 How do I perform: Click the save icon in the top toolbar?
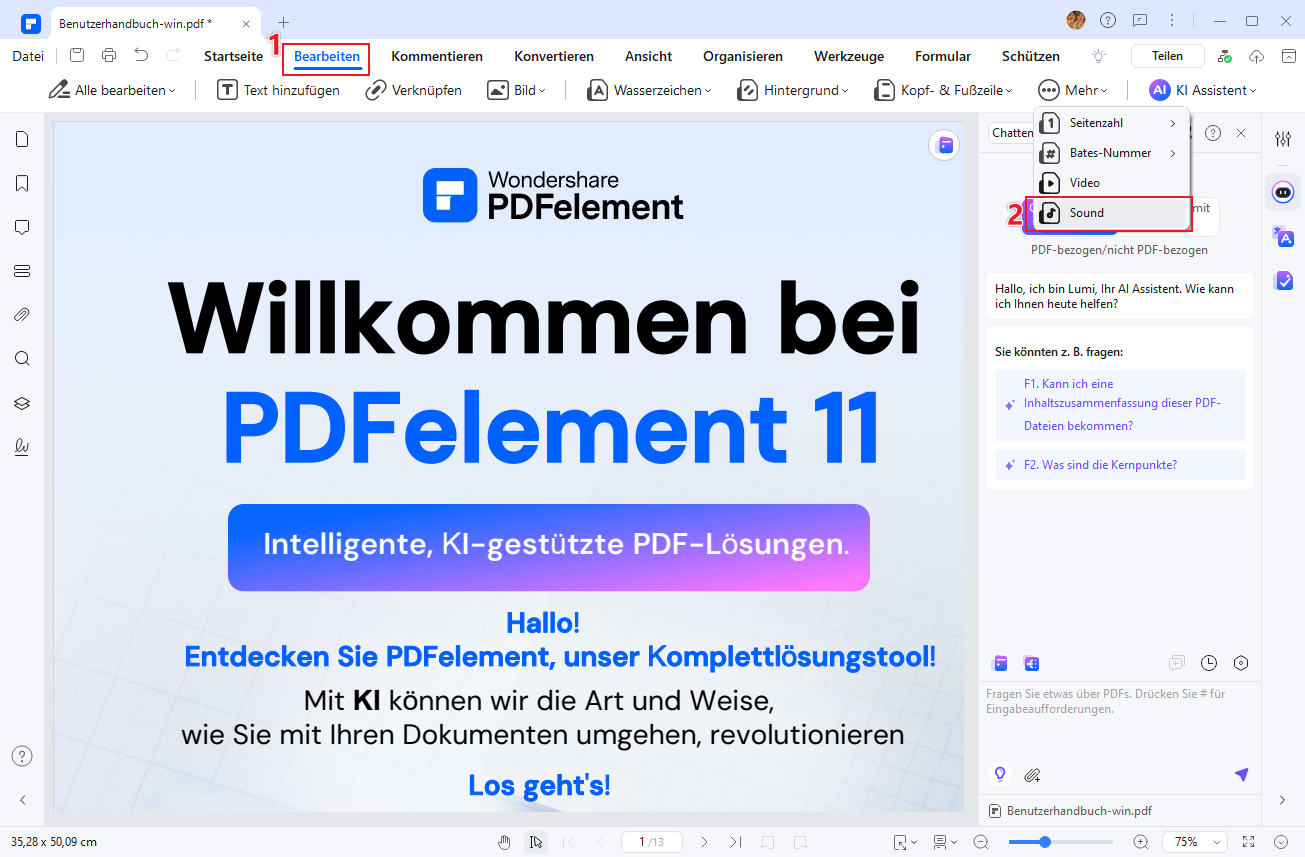point(77,56)
